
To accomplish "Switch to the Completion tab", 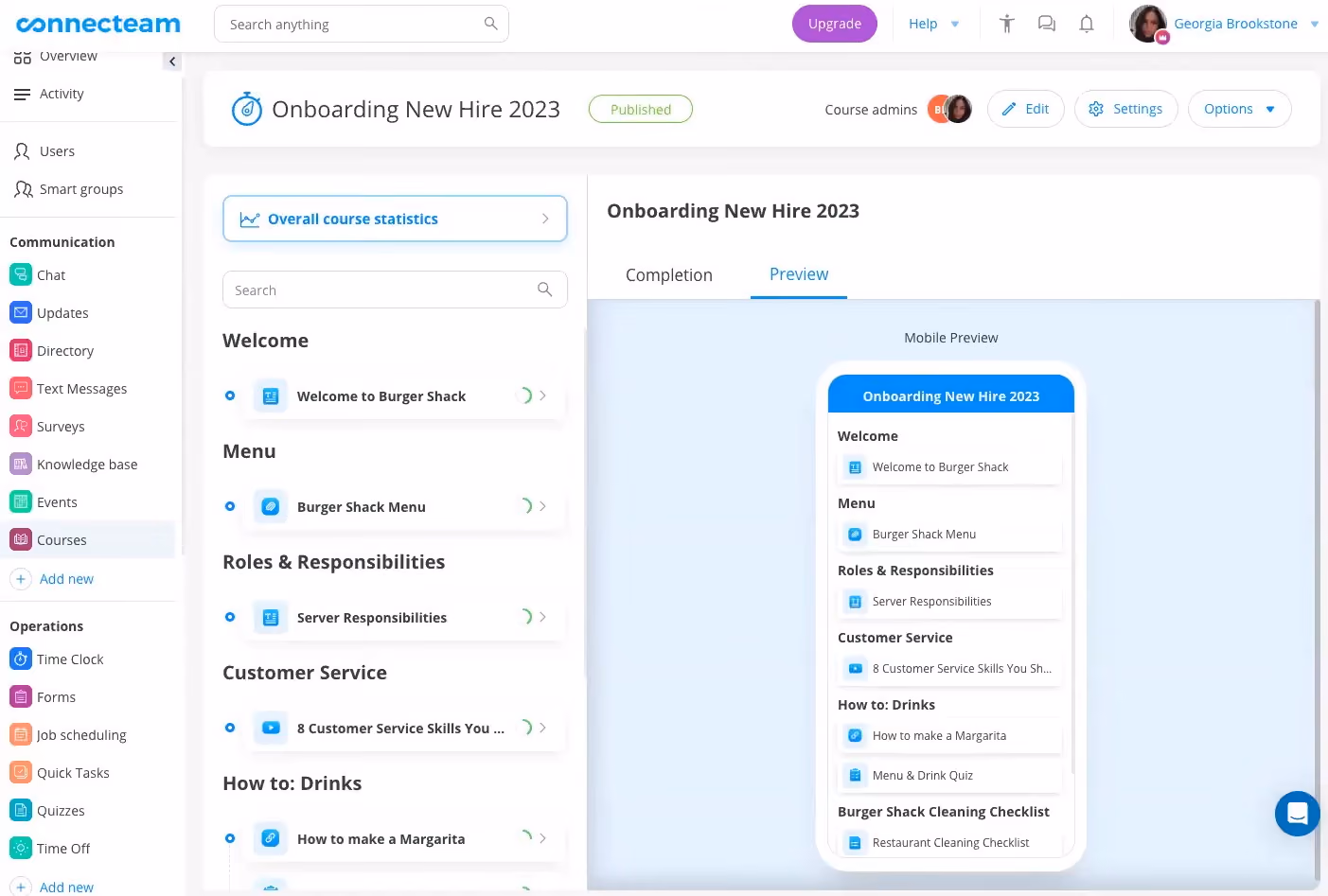I will click(x=669, y=275).
